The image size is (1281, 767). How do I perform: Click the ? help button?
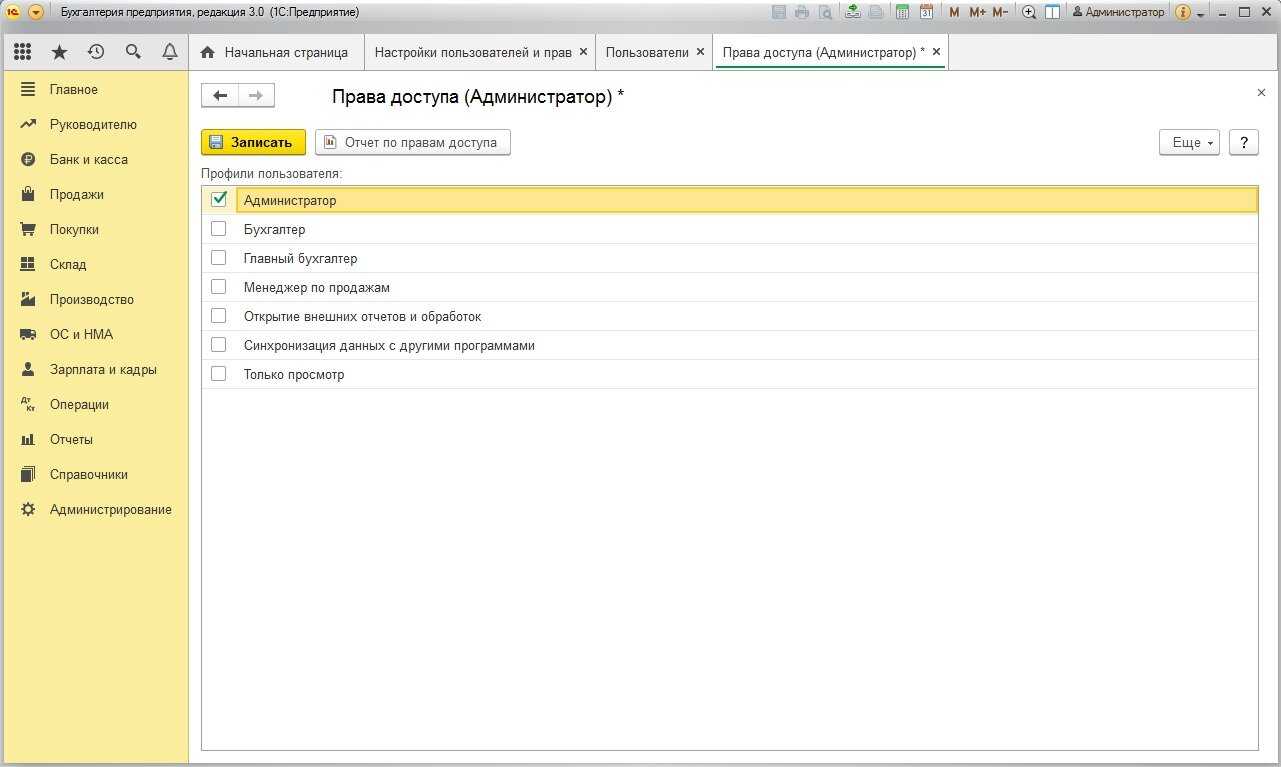tap(1243, 142)
